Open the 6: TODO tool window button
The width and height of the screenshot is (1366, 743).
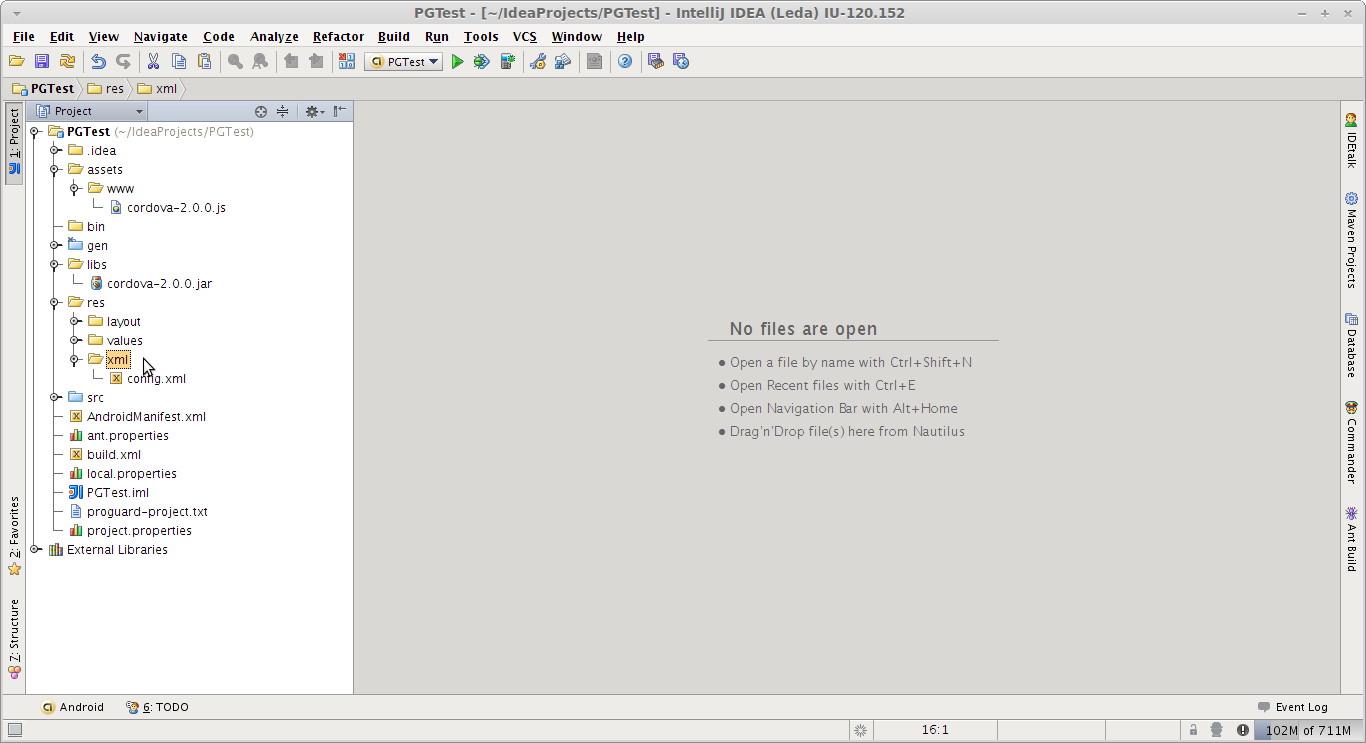(x=157, y=707)
